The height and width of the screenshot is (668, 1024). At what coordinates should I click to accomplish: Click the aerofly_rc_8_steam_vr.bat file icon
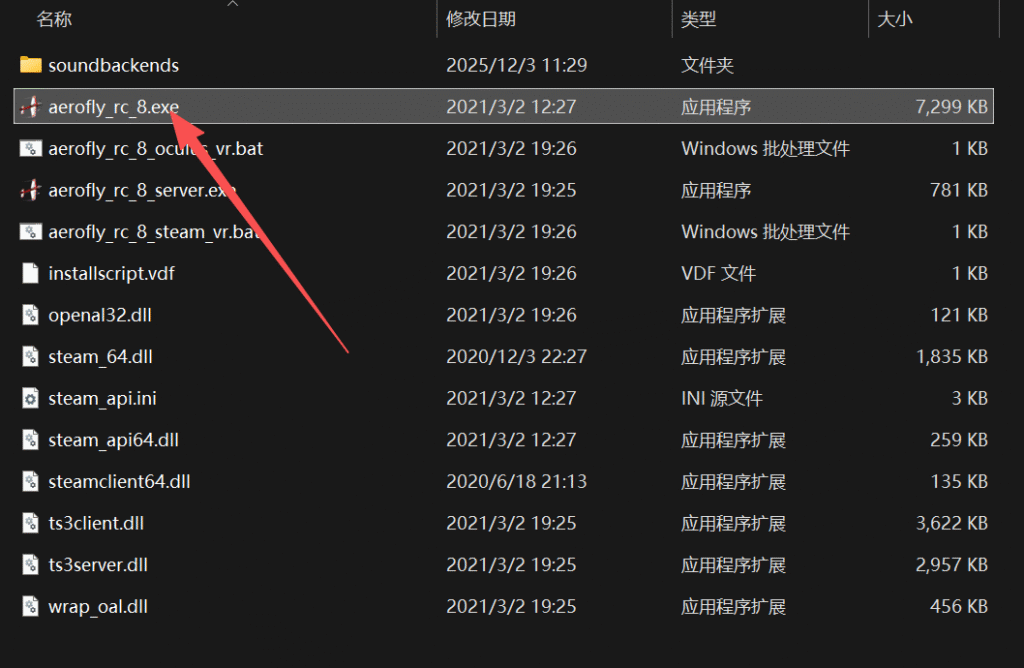point(30,231)
